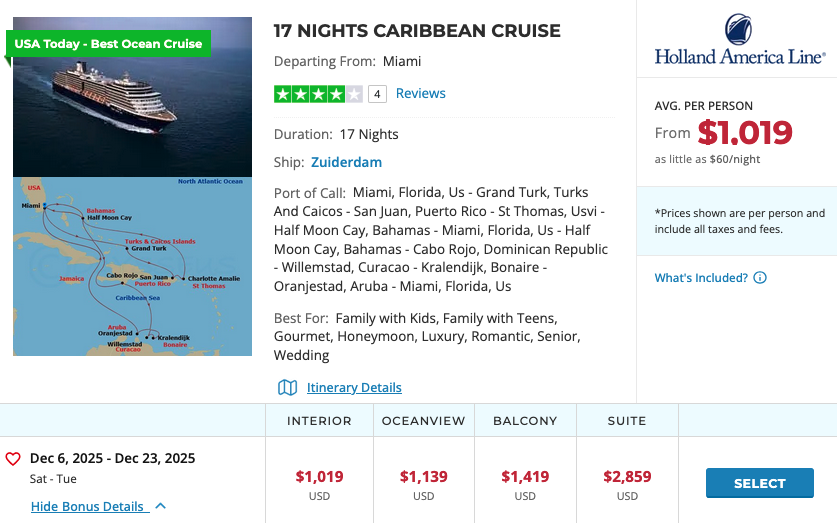Open the Caribbean route map image
This screenshot has width=837, height=523.
point(132,266)
